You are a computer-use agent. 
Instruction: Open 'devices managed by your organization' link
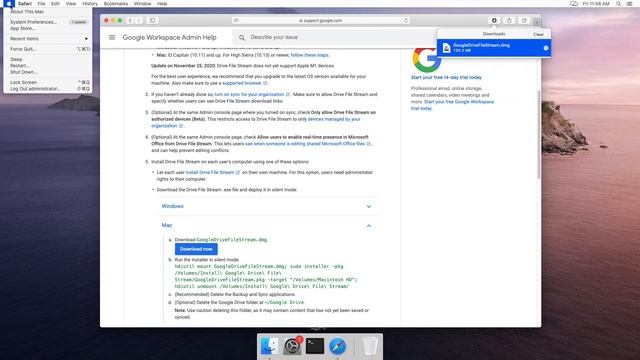[256, 122]
